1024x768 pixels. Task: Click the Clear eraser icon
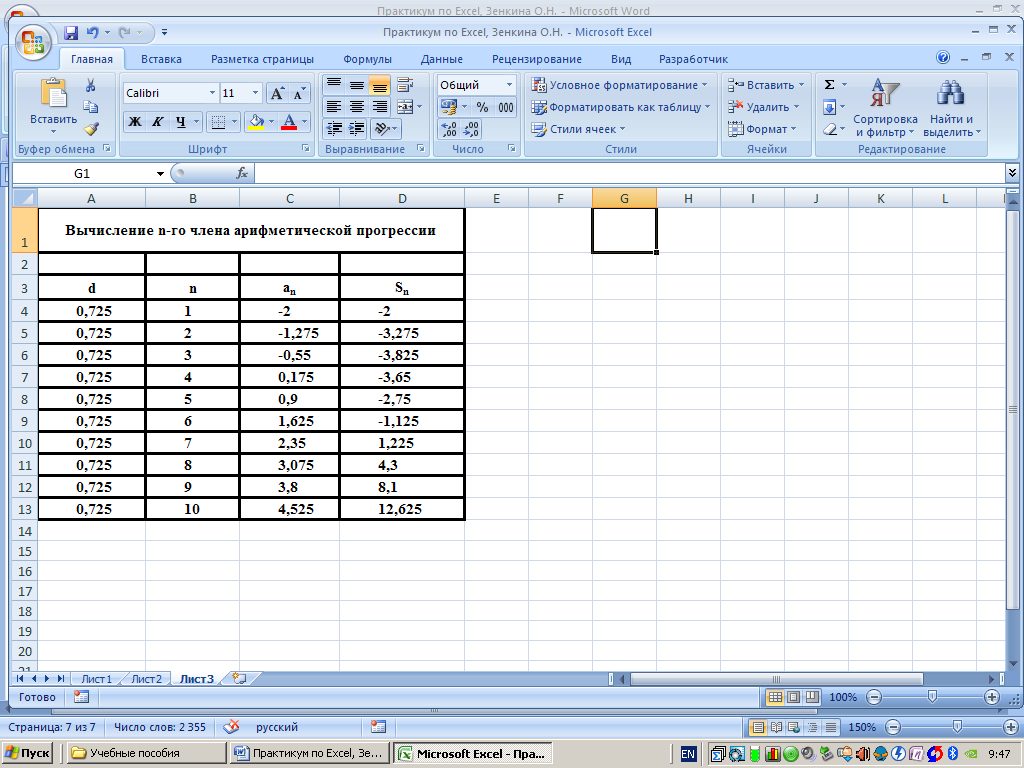pyautogui.click(x=829, y=129)
